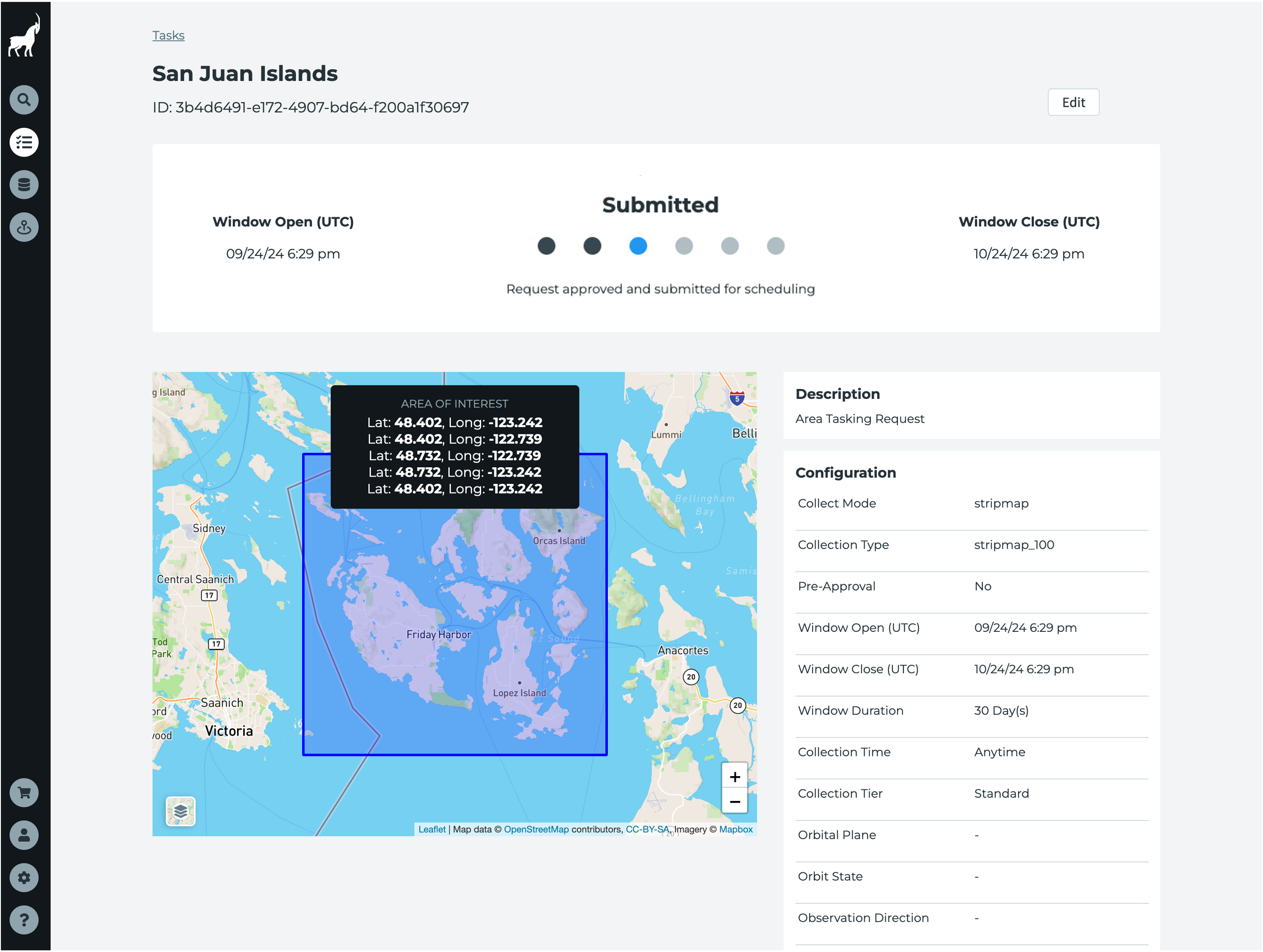Click the header Window Open date 09/24/24
The height and width of the screenshot is (952, 1263).
pyautogui.click(x=283, y=254)
